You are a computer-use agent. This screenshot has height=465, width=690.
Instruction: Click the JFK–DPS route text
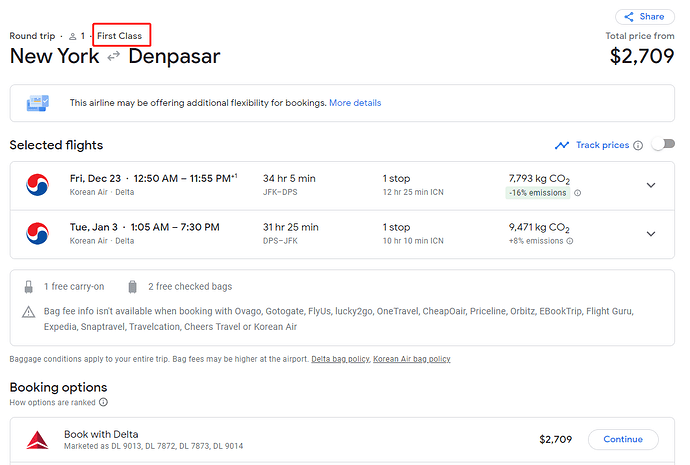tap(280, 192)
